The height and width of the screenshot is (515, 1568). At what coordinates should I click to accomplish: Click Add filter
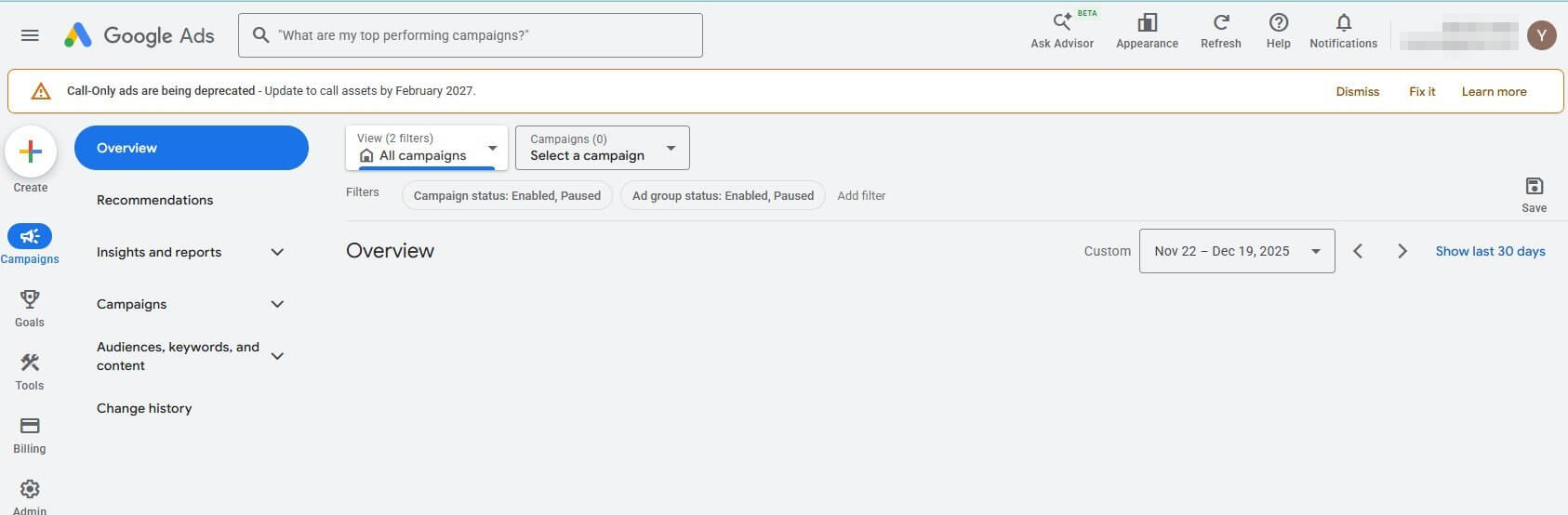tap(861, 195)
